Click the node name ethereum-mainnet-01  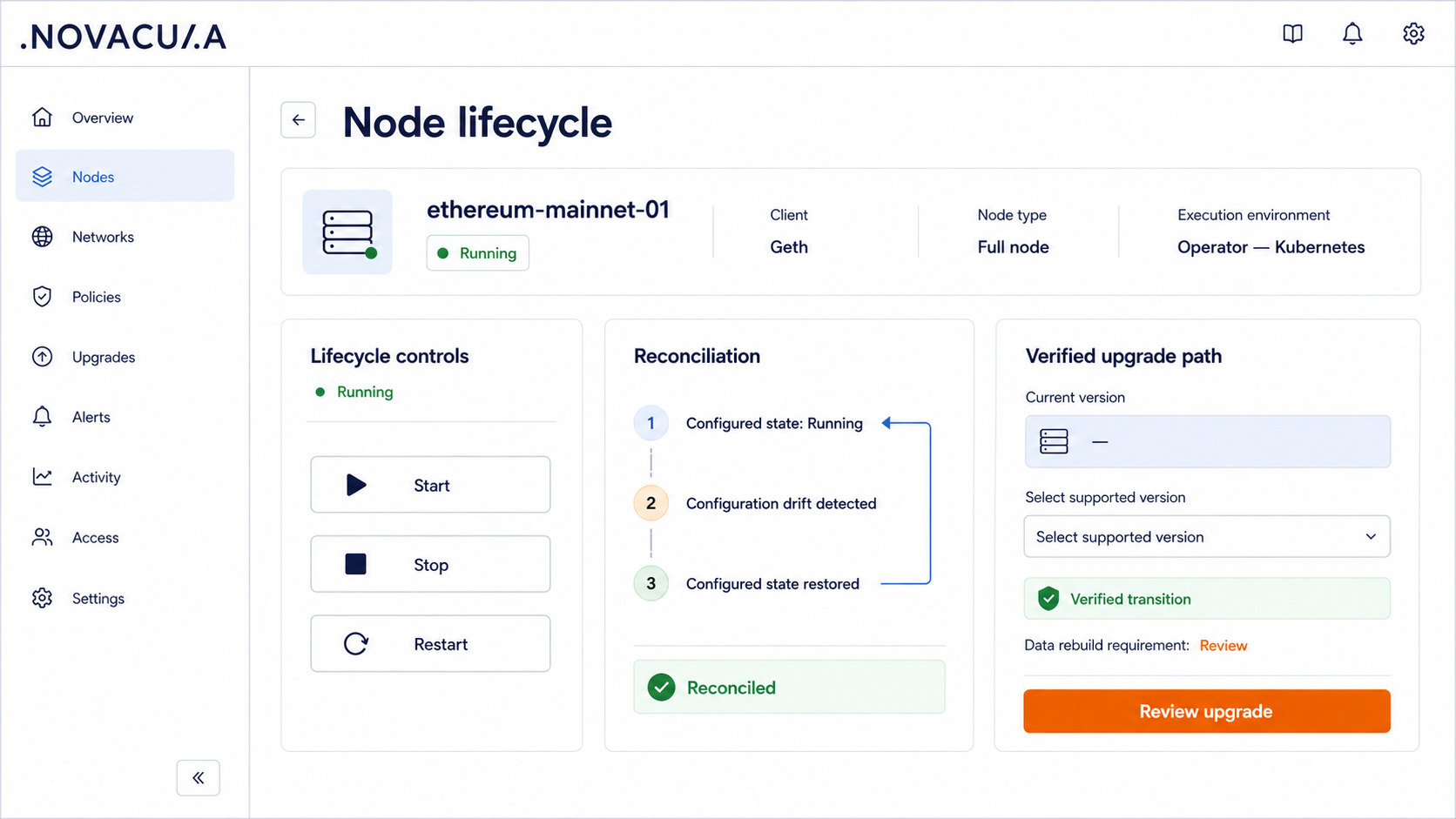click(548, 210)
